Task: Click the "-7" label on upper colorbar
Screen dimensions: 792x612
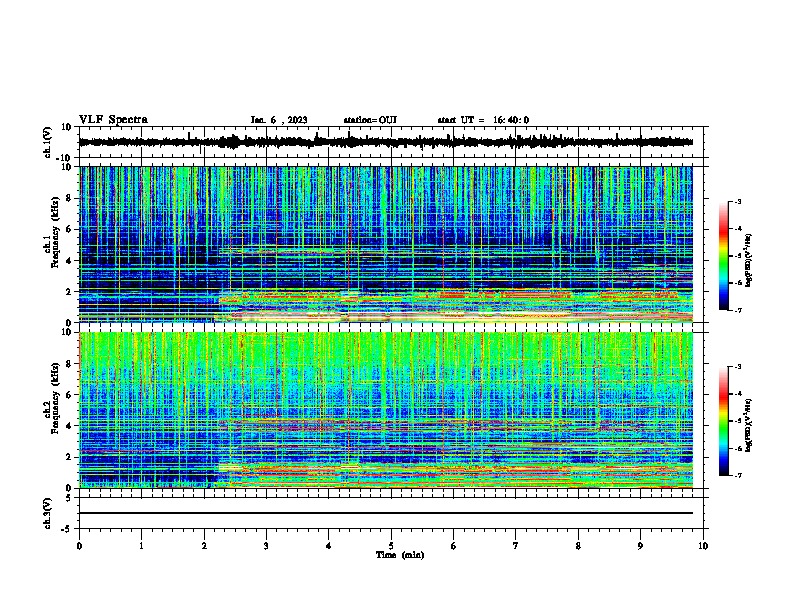Action: [x=737, y=310]
